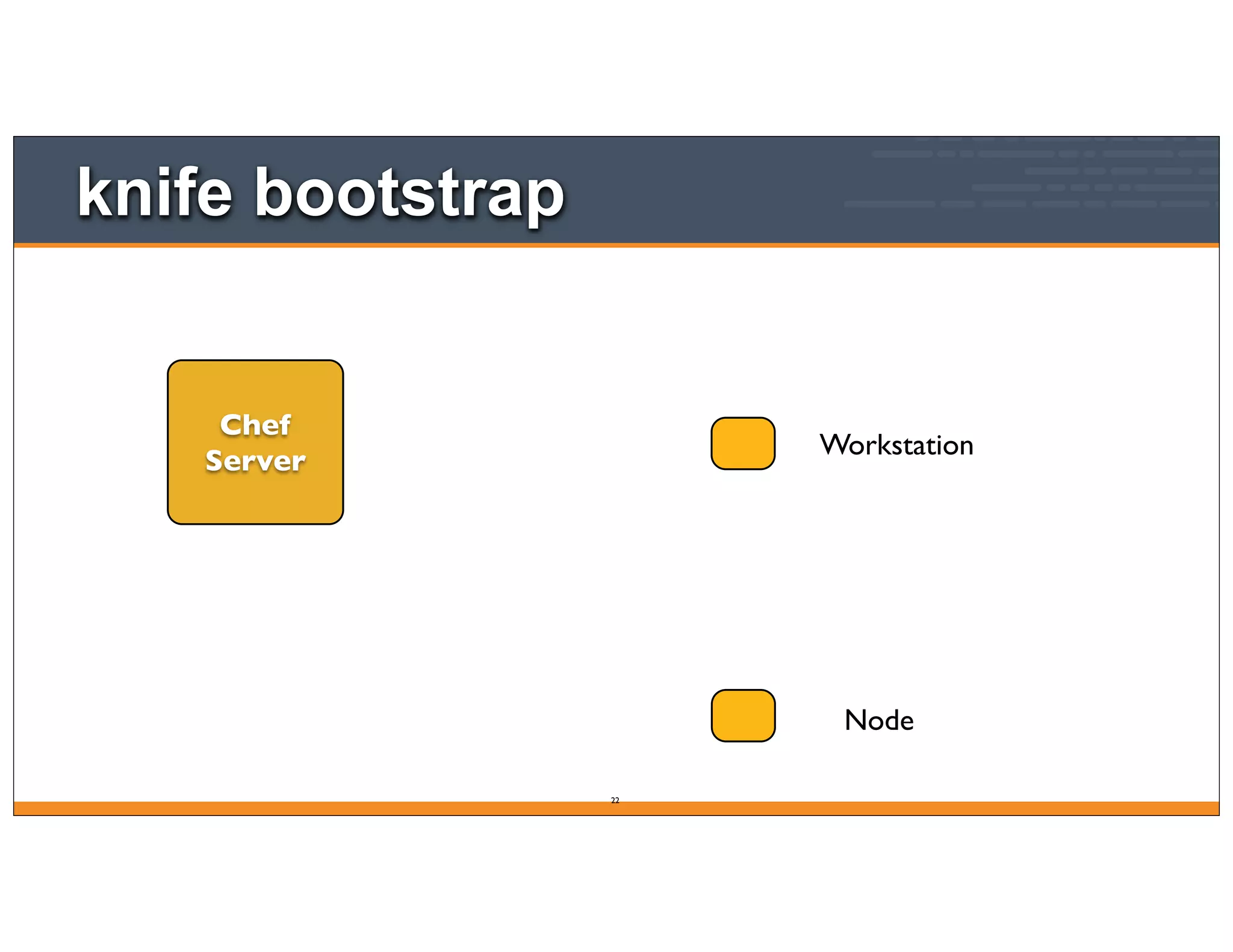Click the Workstation label
This screenshot has width=1233, height=952.
point(896,445)
